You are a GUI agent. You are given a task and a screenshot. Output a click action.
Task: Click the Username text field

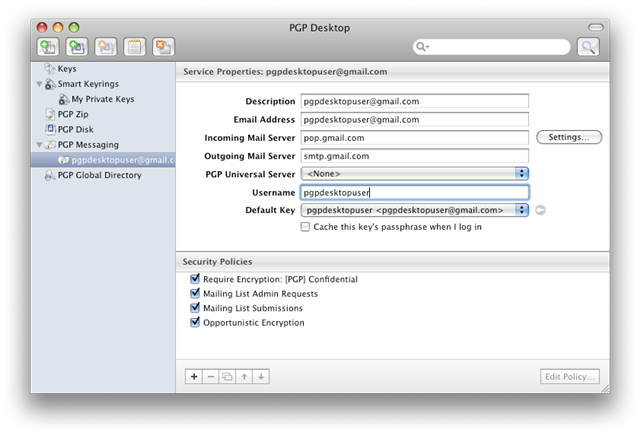(x=415, y=193)
